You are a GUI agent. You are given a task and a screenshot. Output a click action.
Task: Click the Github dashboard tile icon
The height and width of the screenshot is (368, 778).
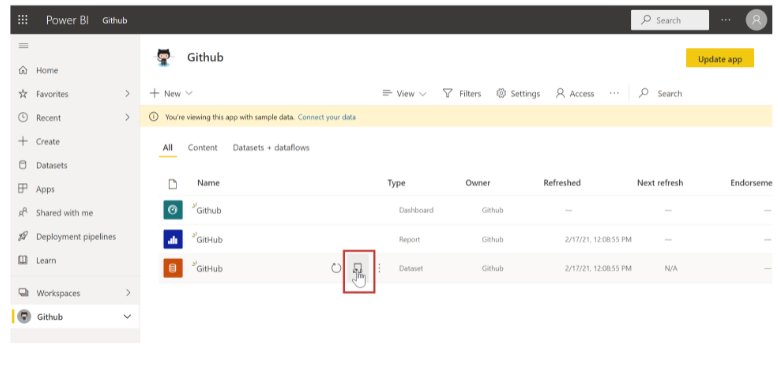point(173,210)
